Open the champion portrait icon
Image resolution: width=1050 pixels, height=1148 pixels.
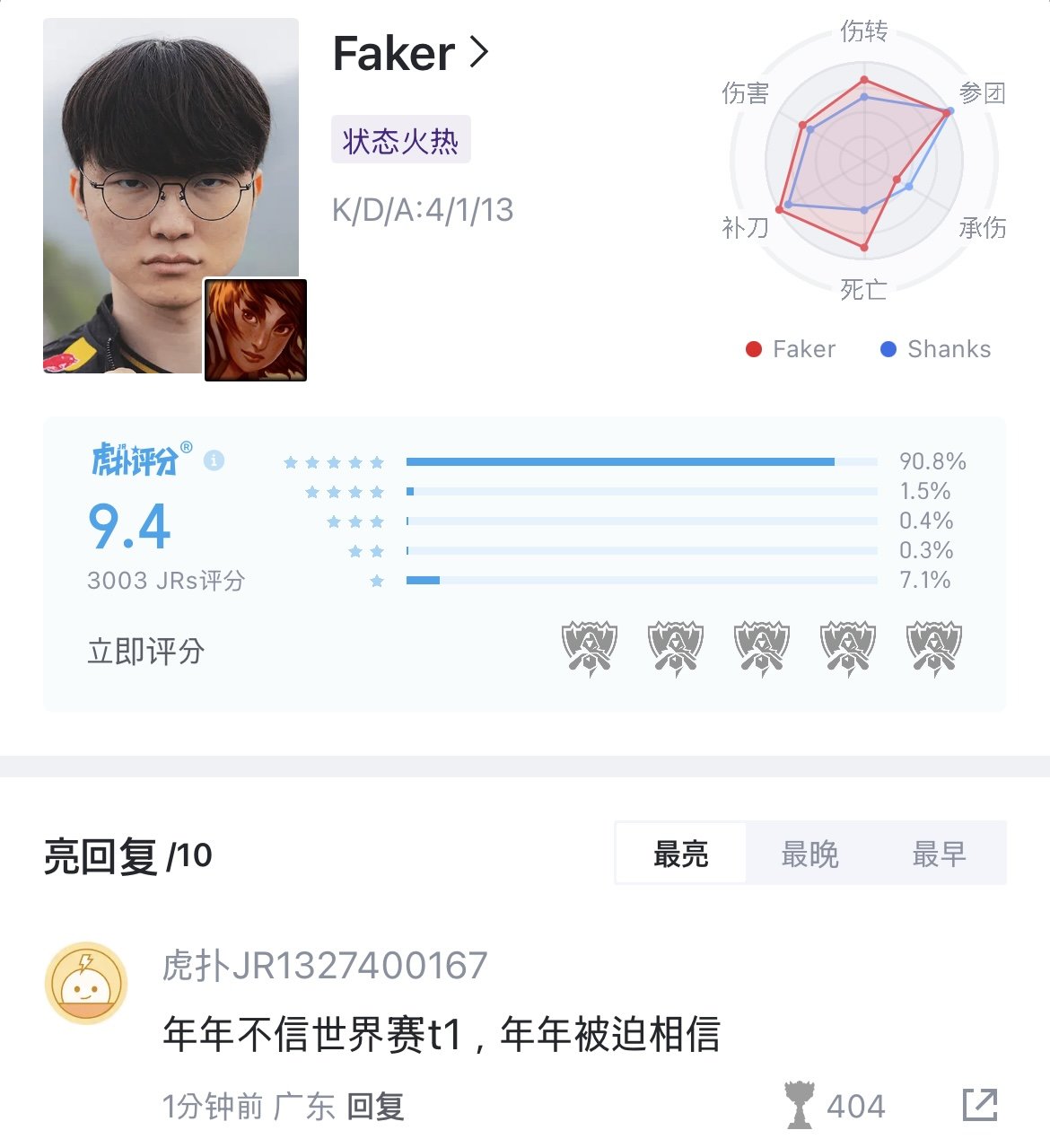coord(256,329)
